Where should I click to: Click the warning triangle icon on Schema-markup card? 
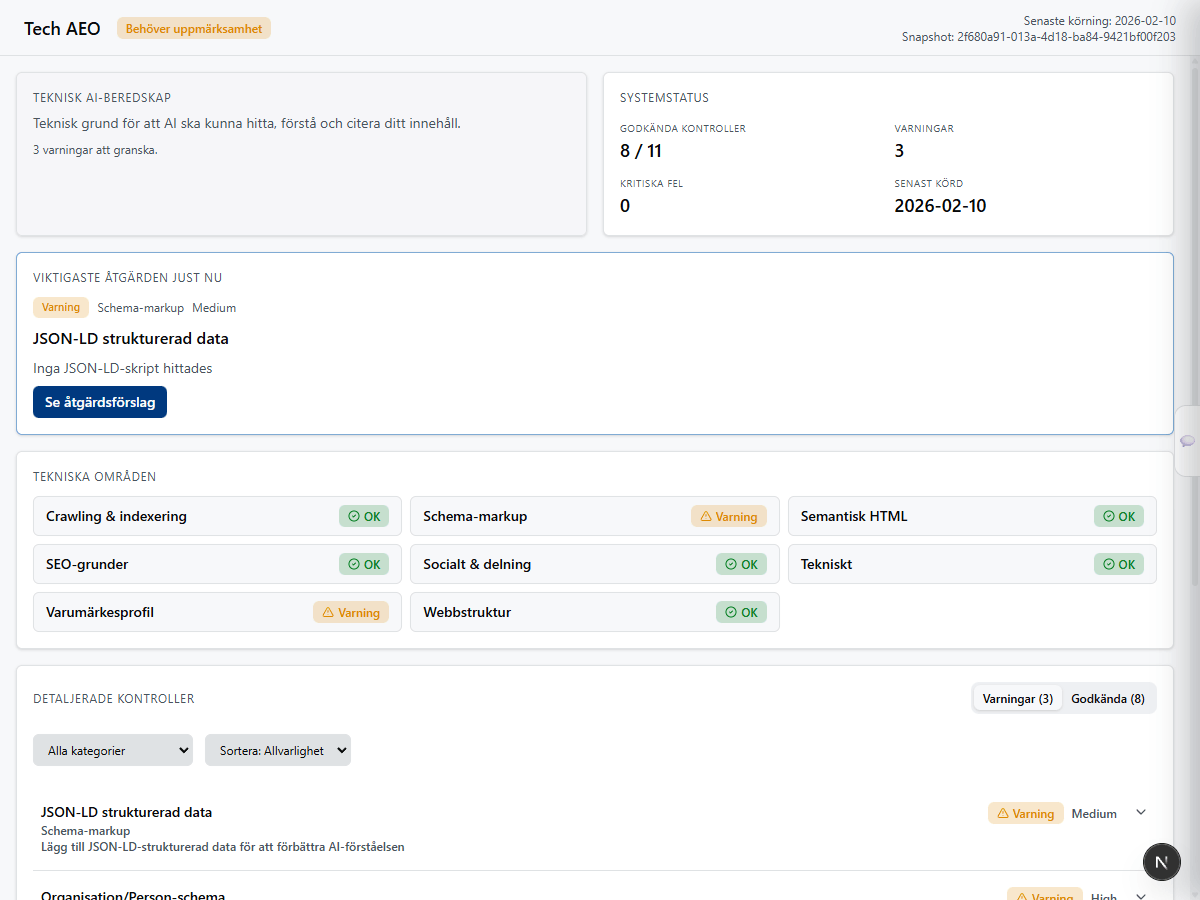704,516
